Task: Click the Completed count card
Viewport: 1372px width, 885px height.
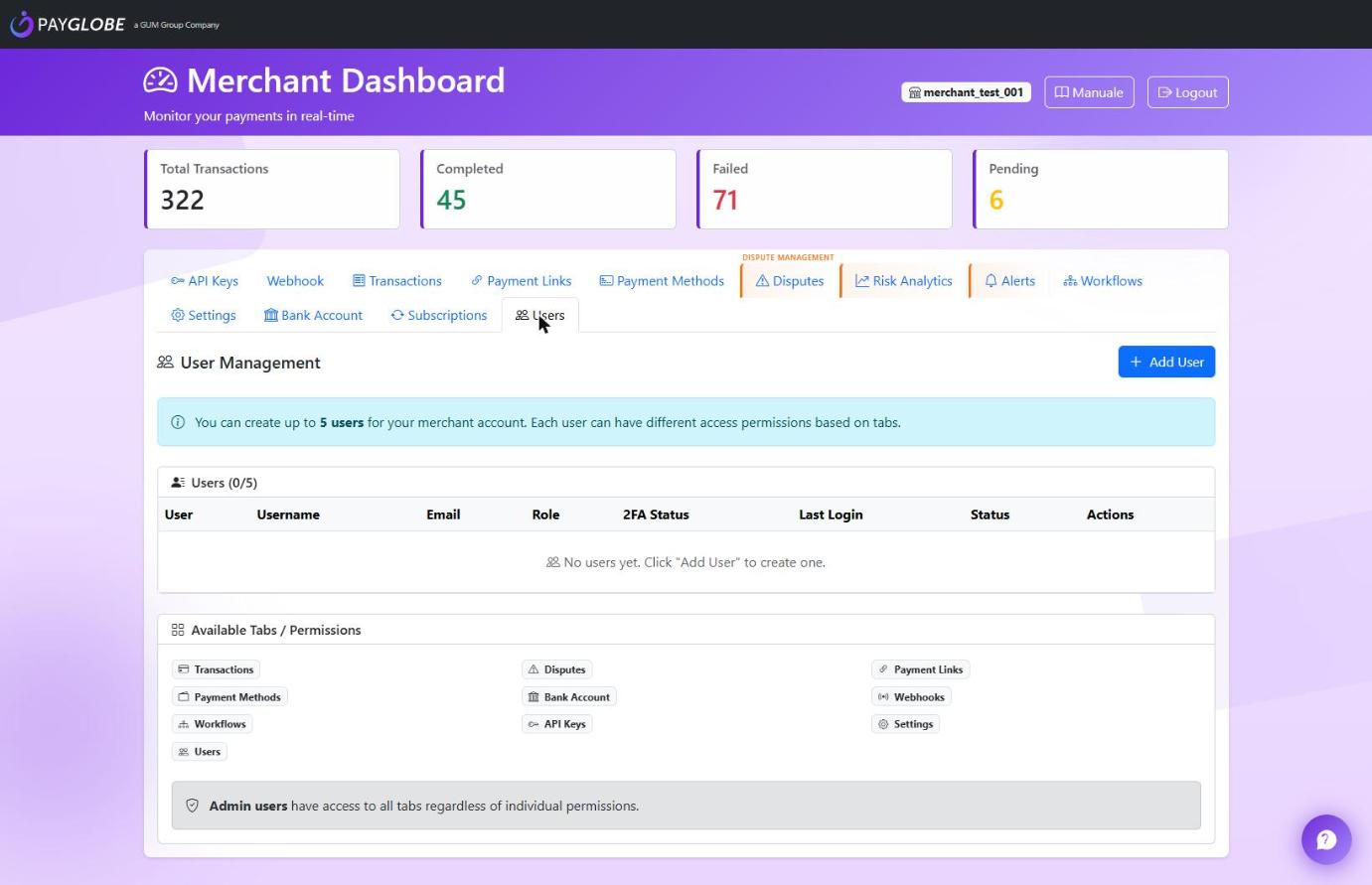Action: click(x=548, y=189)
